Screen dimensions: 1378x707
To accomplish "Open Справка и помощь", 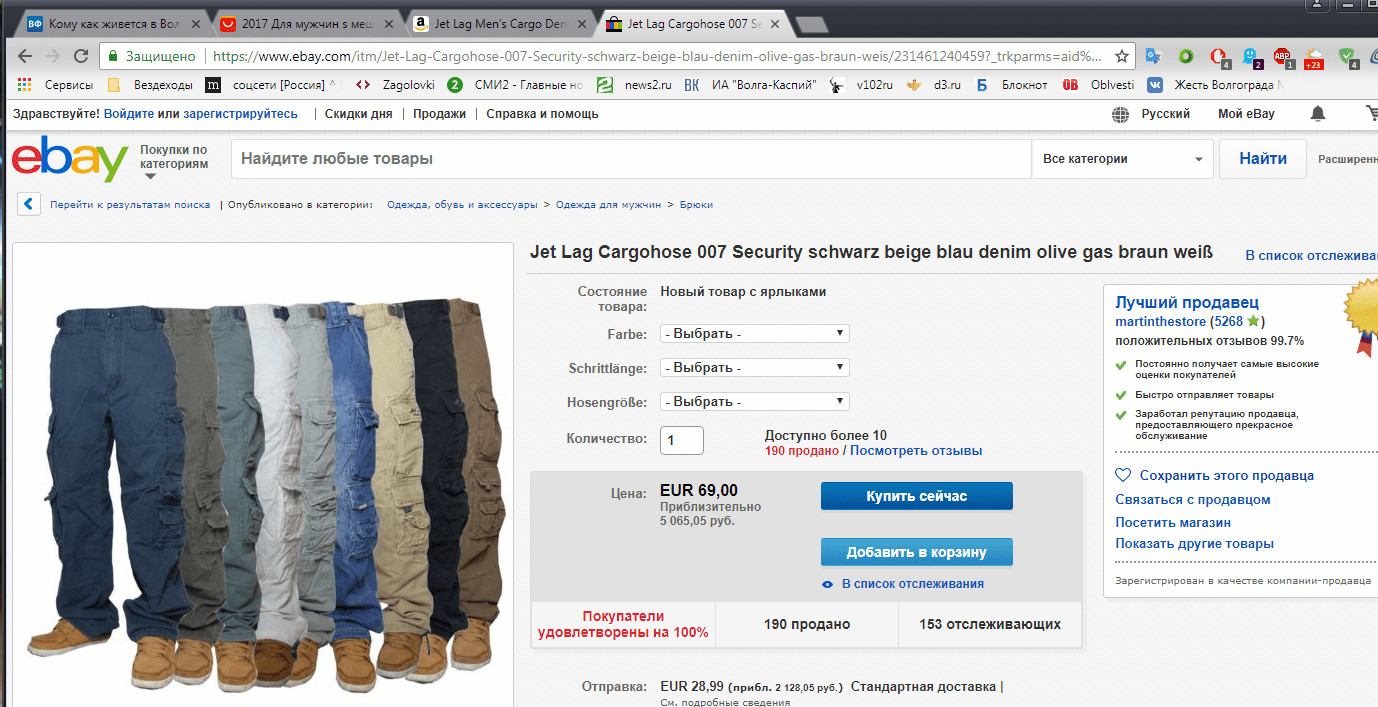I will [x=542, y=114].
